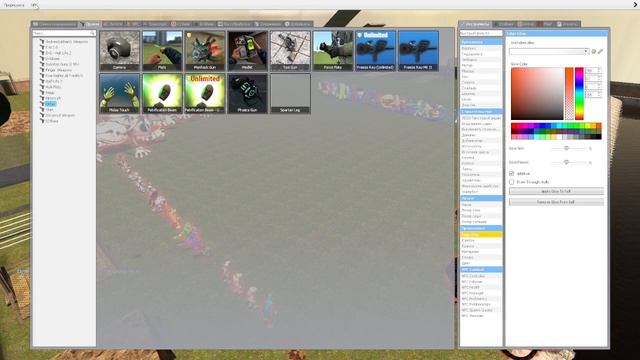The height and width of the screenshot is (360, 640).
Task: Click the green add preset icon
Action: (594, 51)
